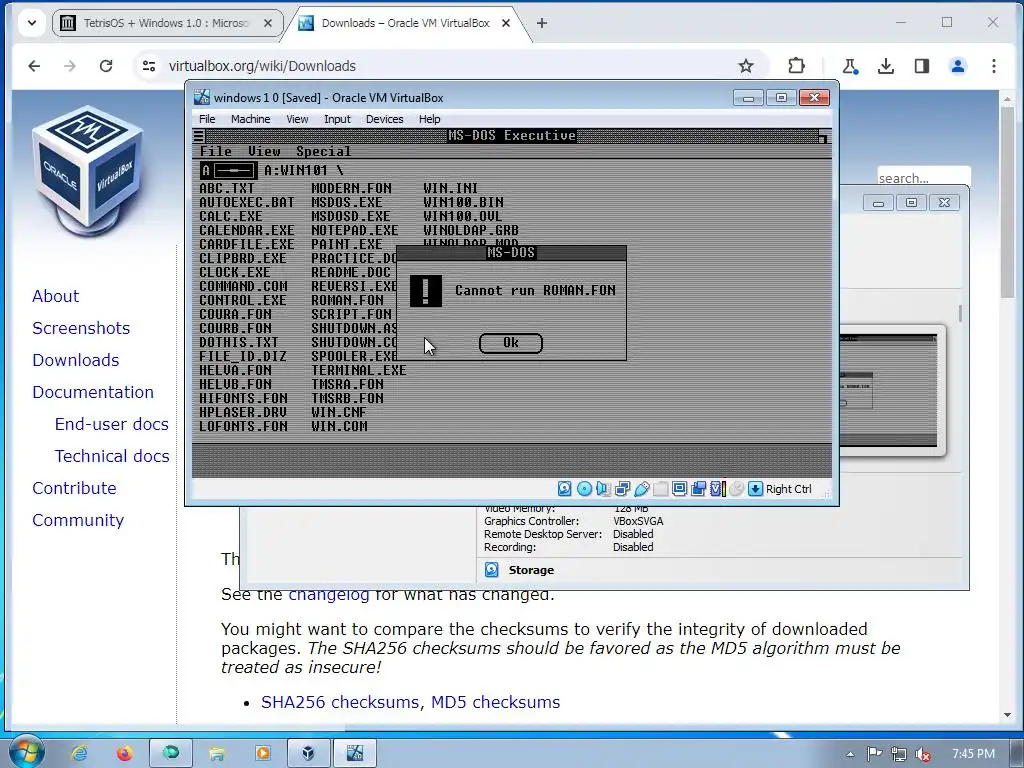
Task: Click the webpage vertical scrollbar thumb
Action: [x=1007, y=201]
